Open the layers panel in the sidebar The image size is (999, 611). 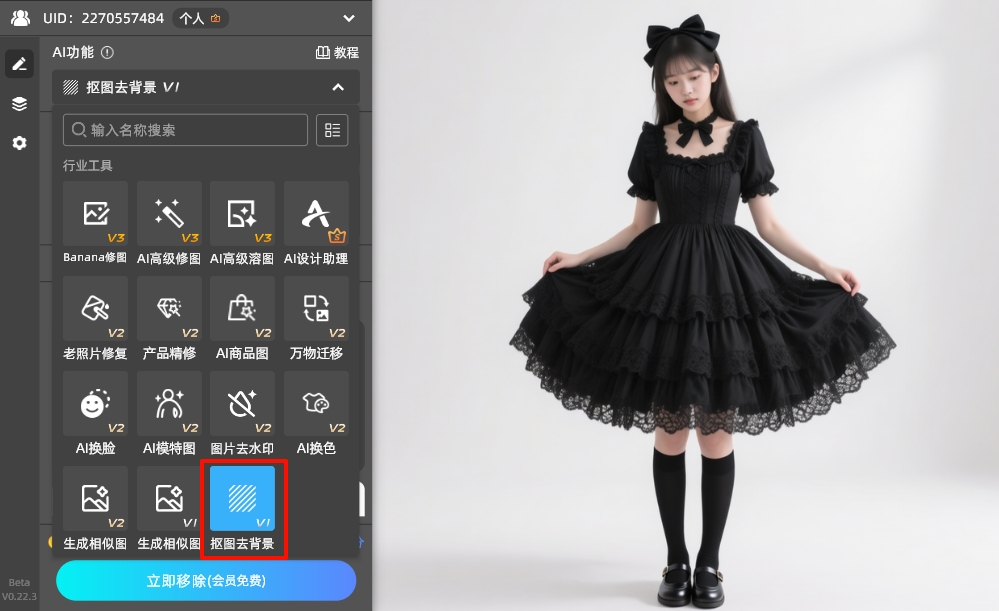[19, 104]
